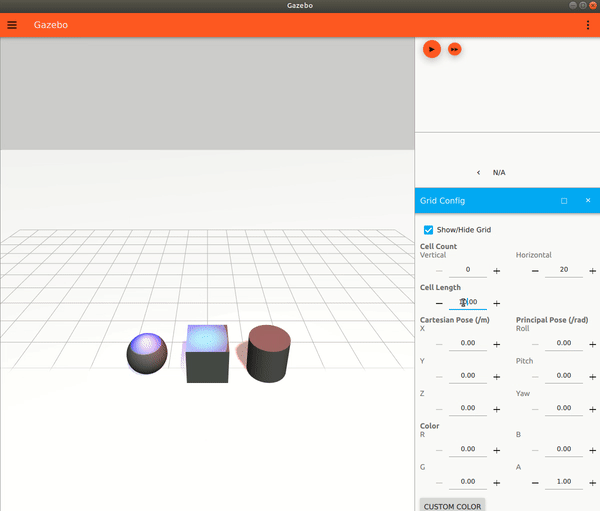Decrease alpha A value with minus
The height and width of the screenshot is (511, 600).
click(x=535, y=483)
